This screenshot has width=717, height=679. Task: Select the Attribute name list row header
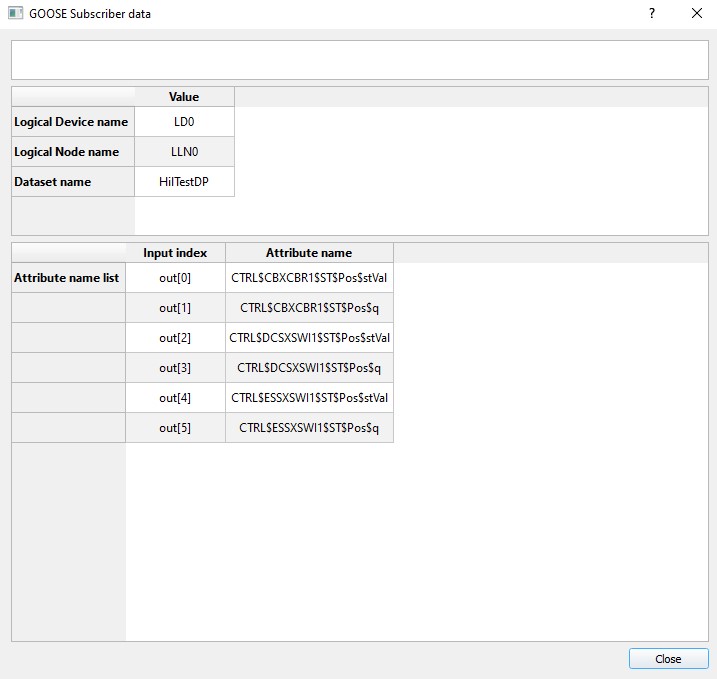[x=68, y=278]
